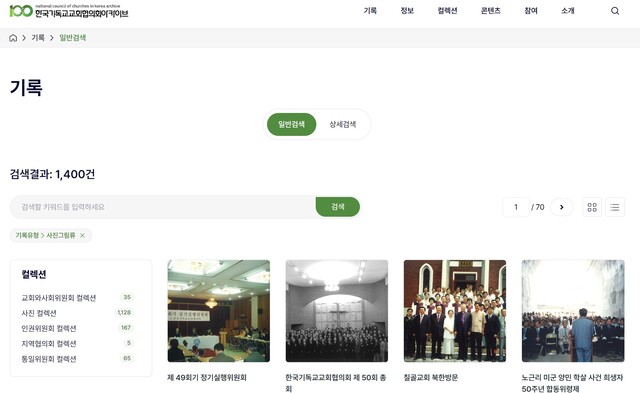The width and height of the screenshot is (640, 393).
Task: Click title text 제 49회기 정기실행위원회
Action: point(207,378)
